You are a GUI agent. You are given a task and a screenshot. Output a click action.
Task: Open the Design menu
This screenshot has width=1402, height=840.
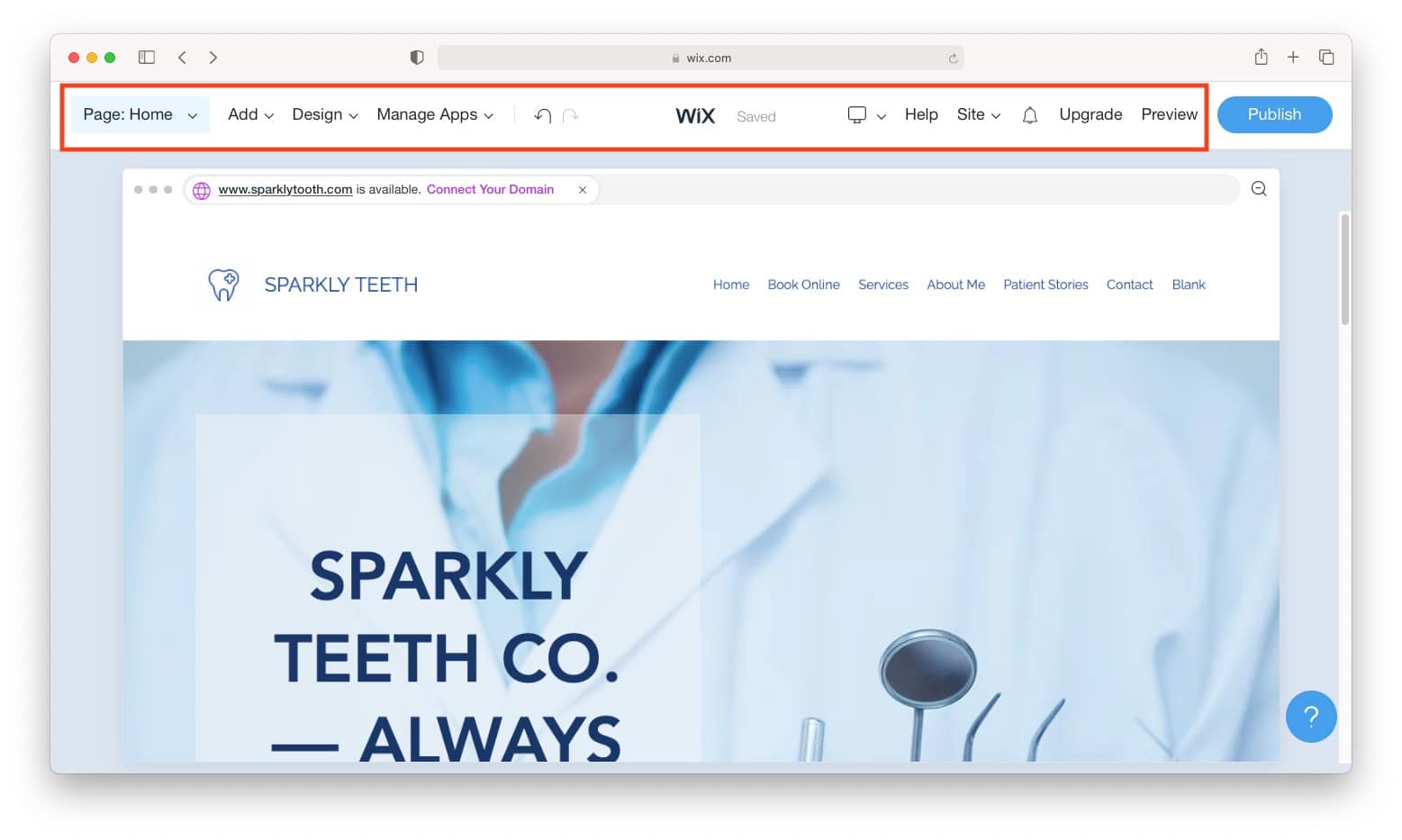[325, 114]
